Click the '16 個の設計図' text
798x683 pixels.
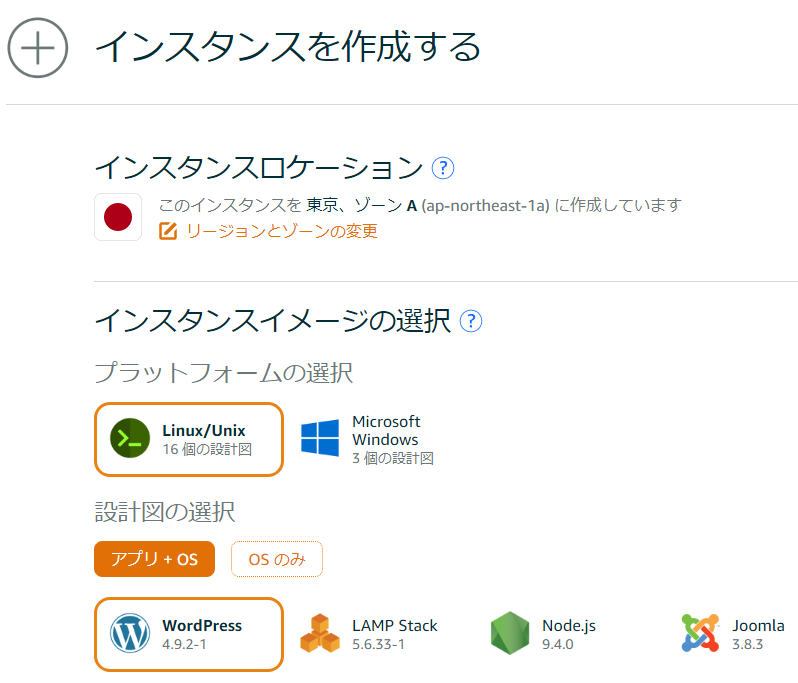(x=207, y=449)
